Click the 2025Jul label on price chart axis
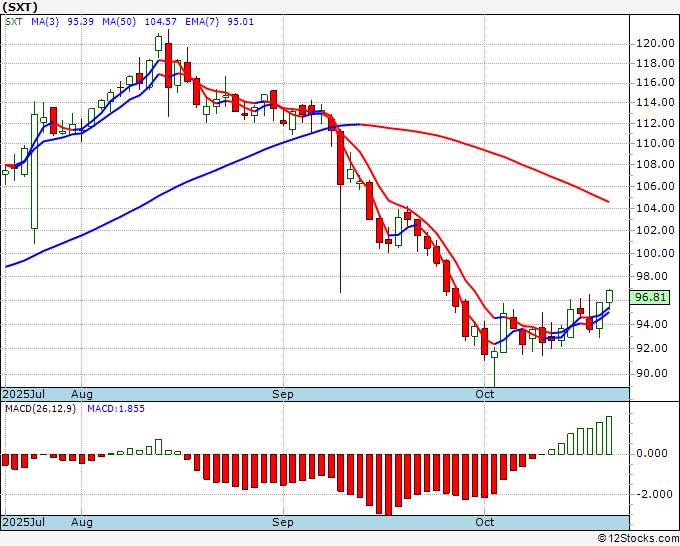 tap(24, 394)
